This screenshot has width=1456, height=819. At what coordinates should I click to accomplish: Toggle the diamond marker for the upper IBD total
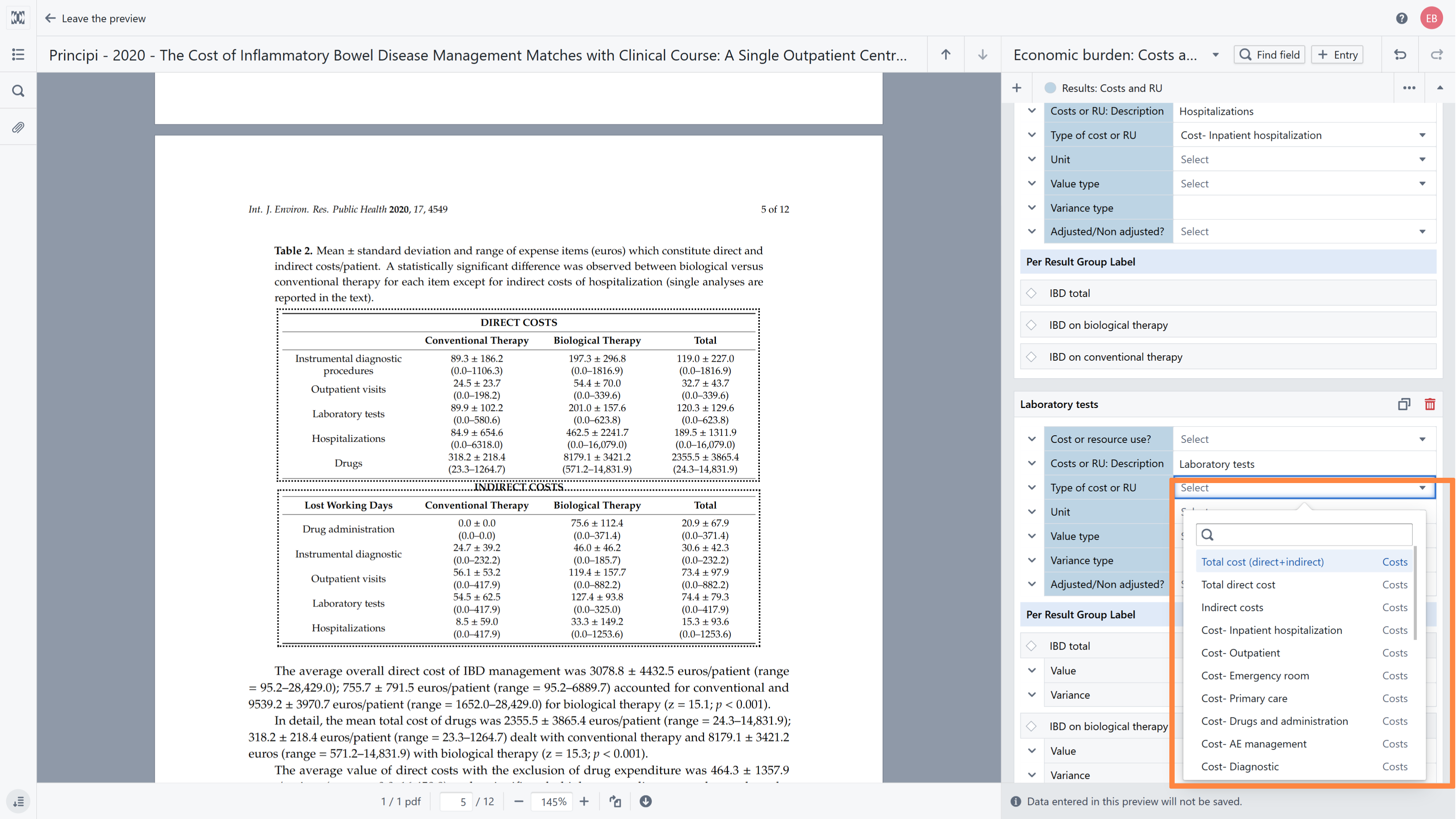[x=1031, y=293]
